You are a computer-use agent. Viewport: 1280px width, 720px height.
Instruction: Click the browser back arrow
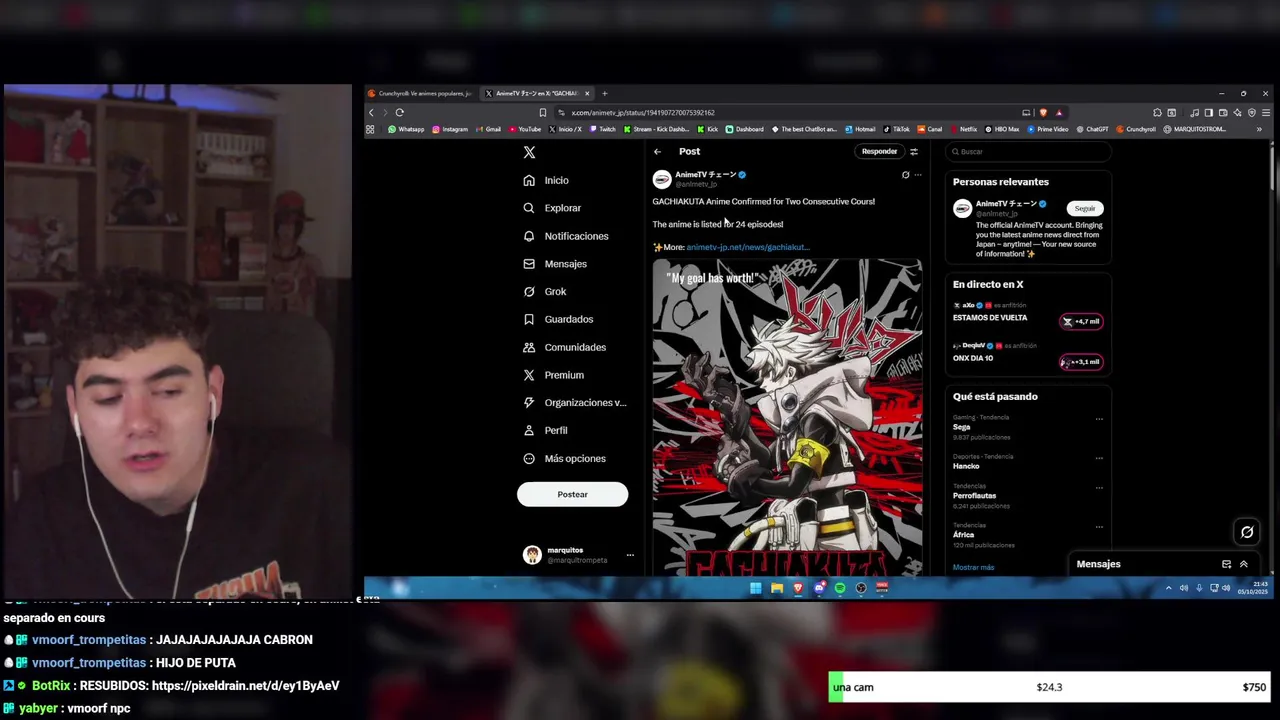[371, 112]
